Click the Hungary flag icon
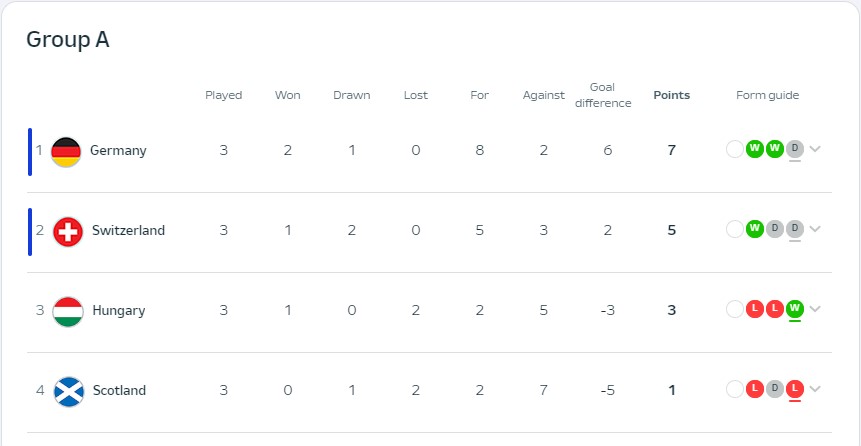The image size is (861, 446). 68,311
